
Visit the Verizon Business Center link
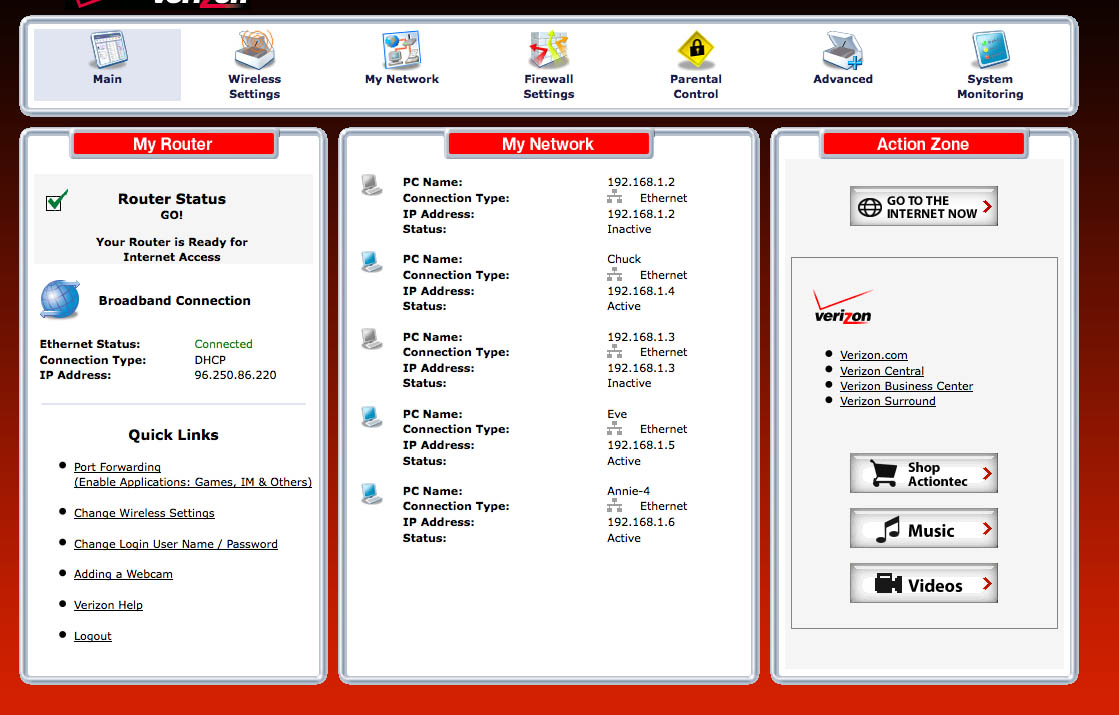point(906,385)
